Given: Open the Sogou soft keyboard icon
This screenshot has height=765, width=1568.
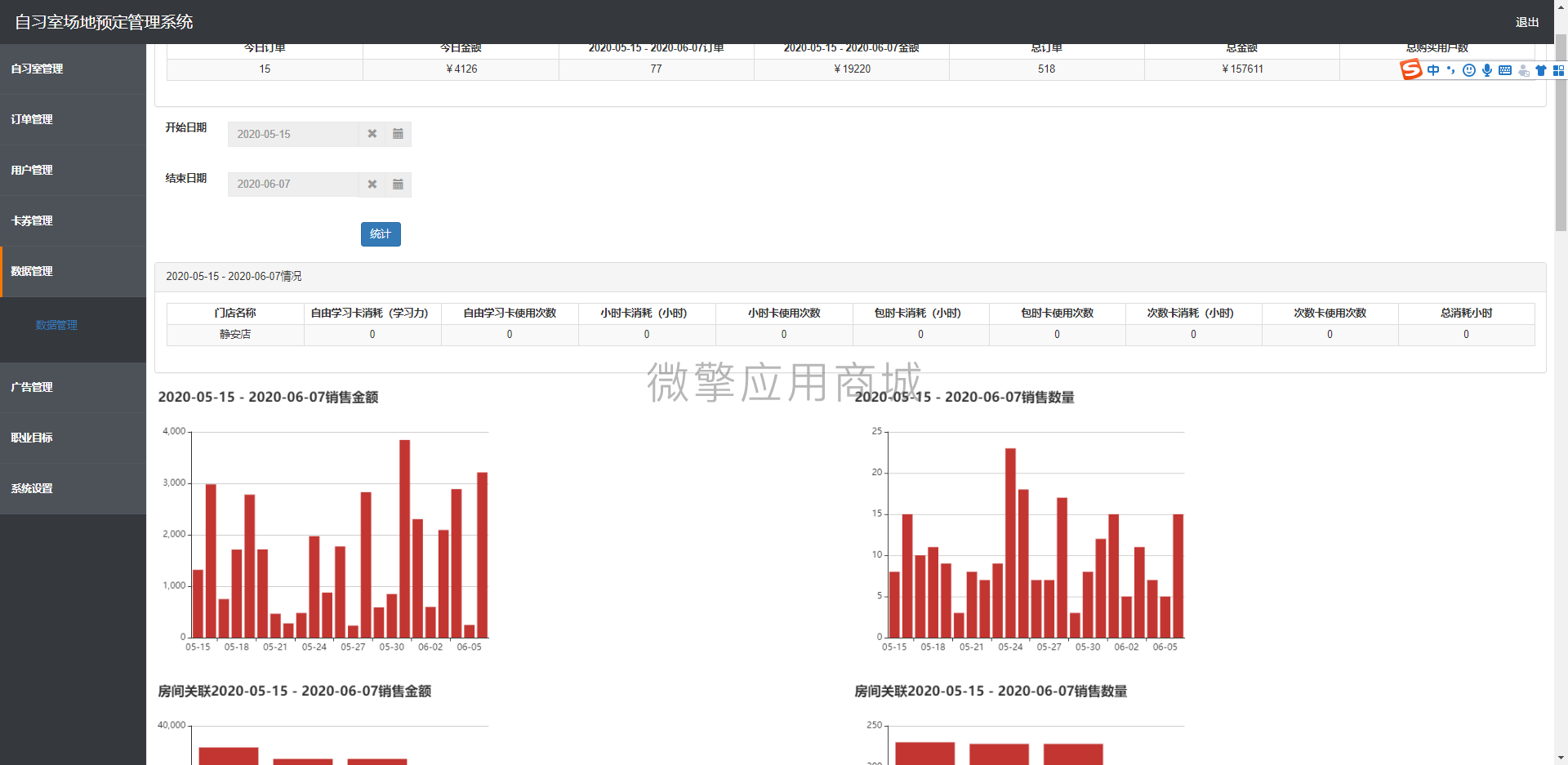Looking at the screenshot, I should [x=1505, y=70].
